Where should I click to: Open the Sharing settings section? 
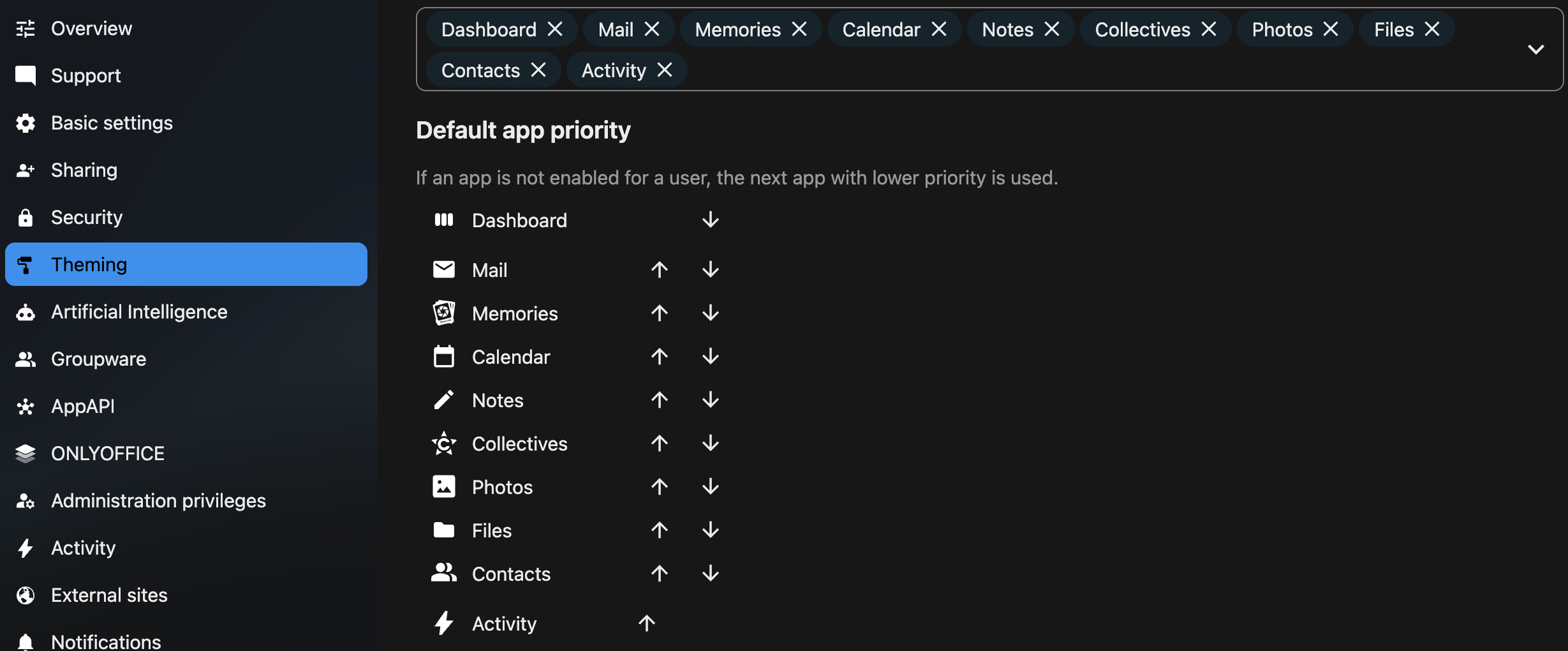[x=84, y=170]
